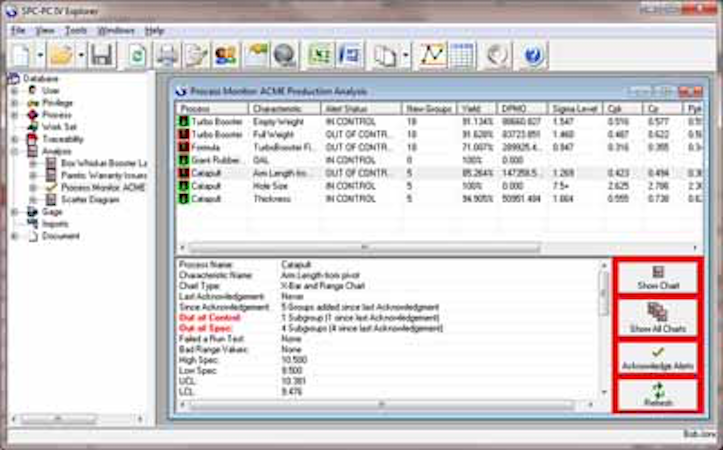
Task: Open the View menu
Action: click(45, 31)
